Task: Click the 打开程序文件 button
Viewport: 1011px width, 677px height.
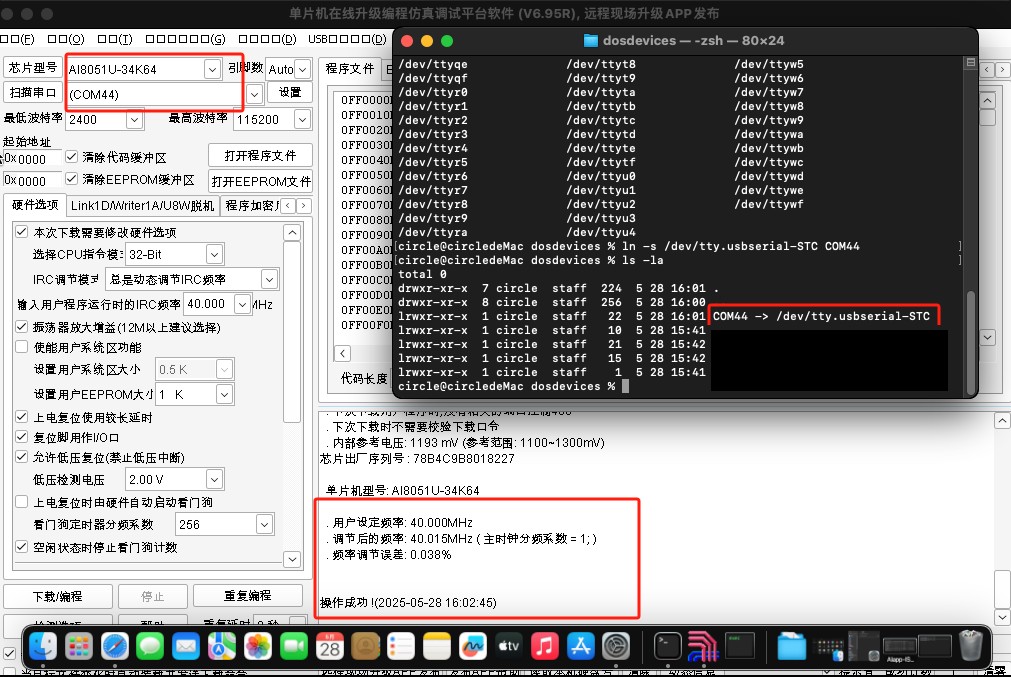Action: click(260, 155)
